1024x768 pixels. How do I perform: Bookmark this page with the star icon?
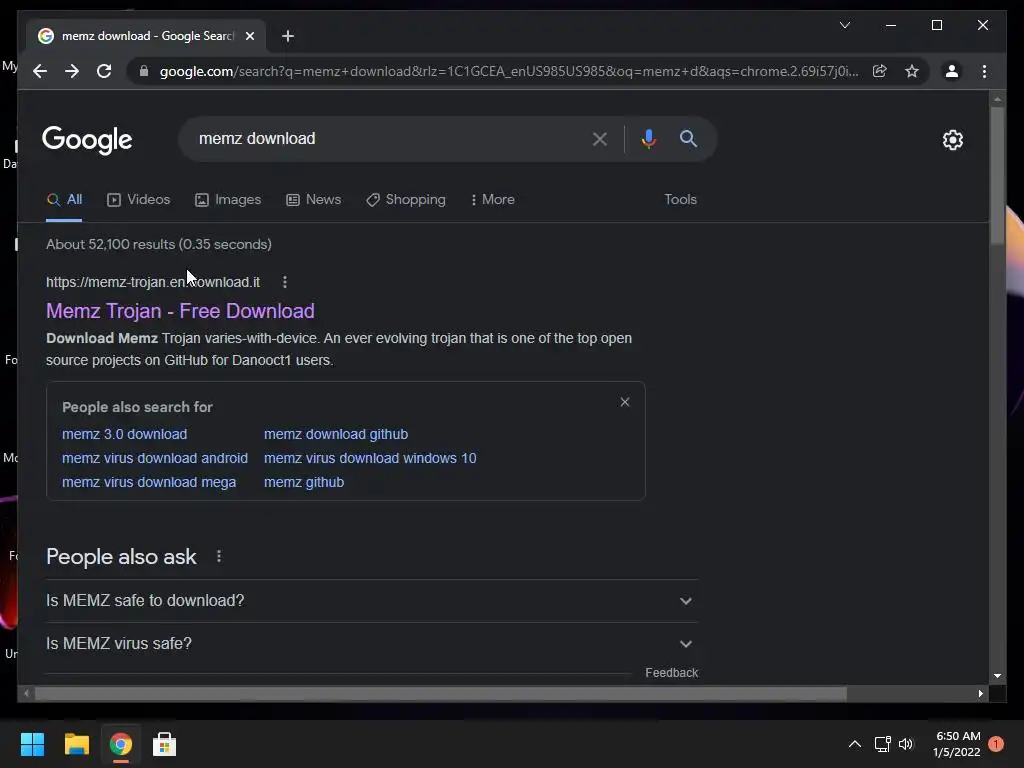click(912, 71)
